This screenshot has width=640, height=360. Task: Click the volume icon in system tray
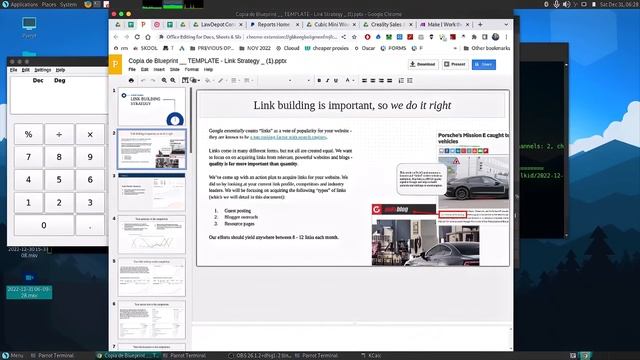(x=566, y=4)
